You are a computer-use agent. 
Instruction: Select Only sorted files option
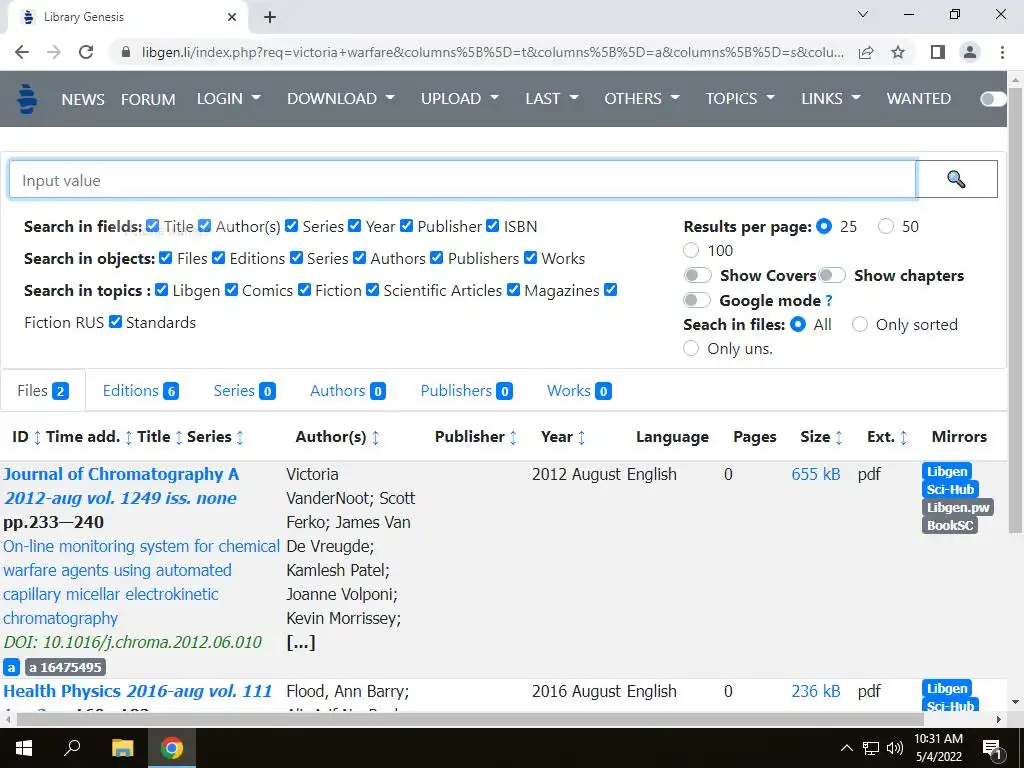(859, 325)
